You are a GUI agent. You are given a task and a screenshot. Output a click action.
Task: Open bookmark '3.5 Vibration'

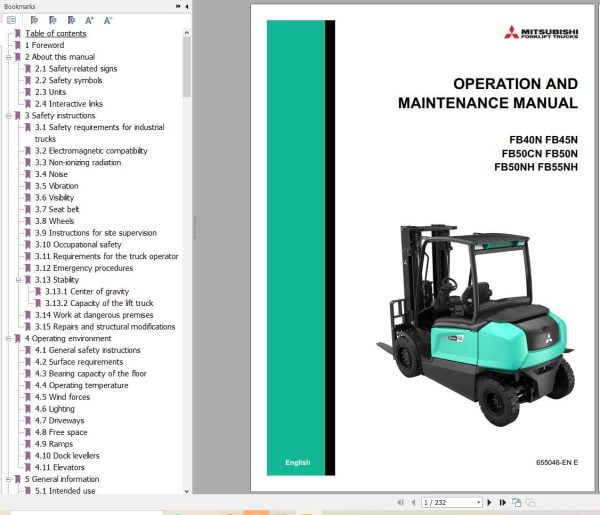pyautogui.click(x=57, y=186)
